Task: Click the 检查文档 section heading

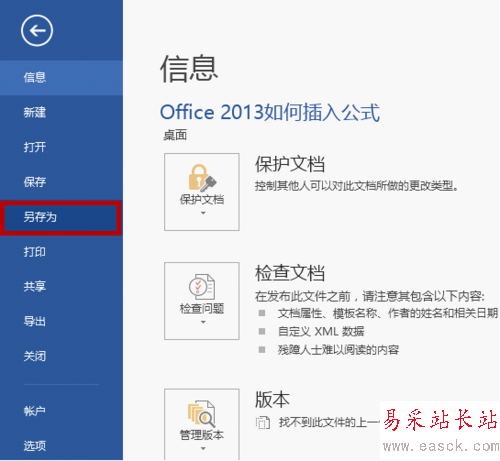Action: pyautogui.click(x=290, y=273)
